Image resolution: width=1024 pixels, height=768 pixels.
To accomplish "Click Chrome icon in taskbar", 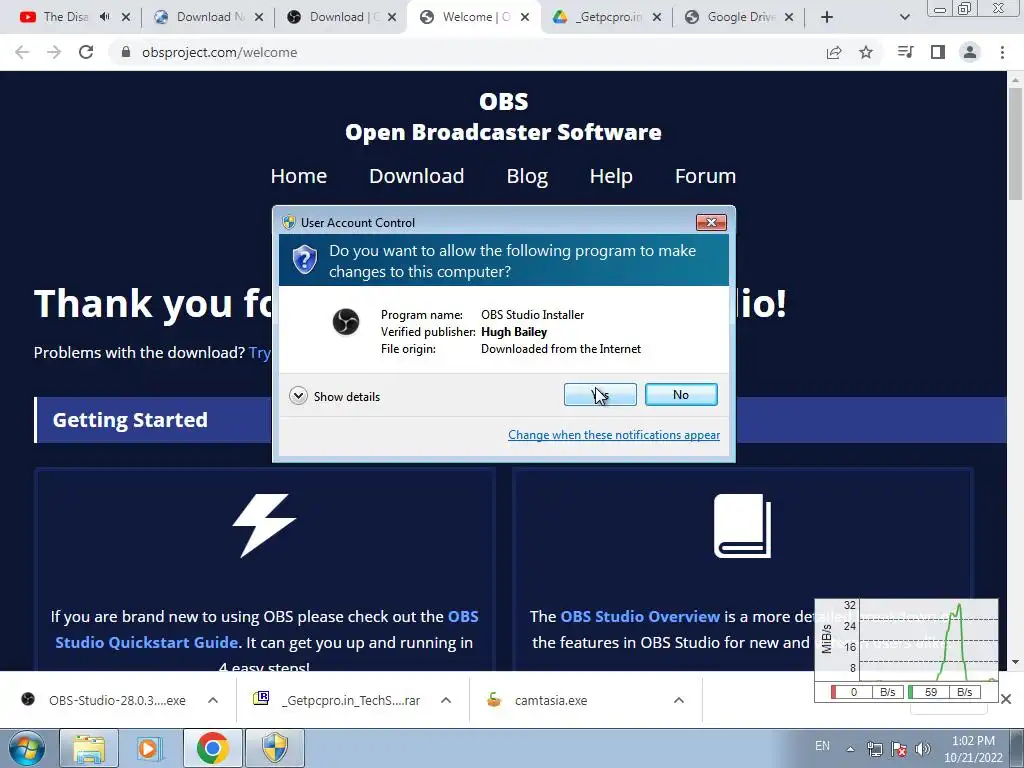I will coord(212,748).
